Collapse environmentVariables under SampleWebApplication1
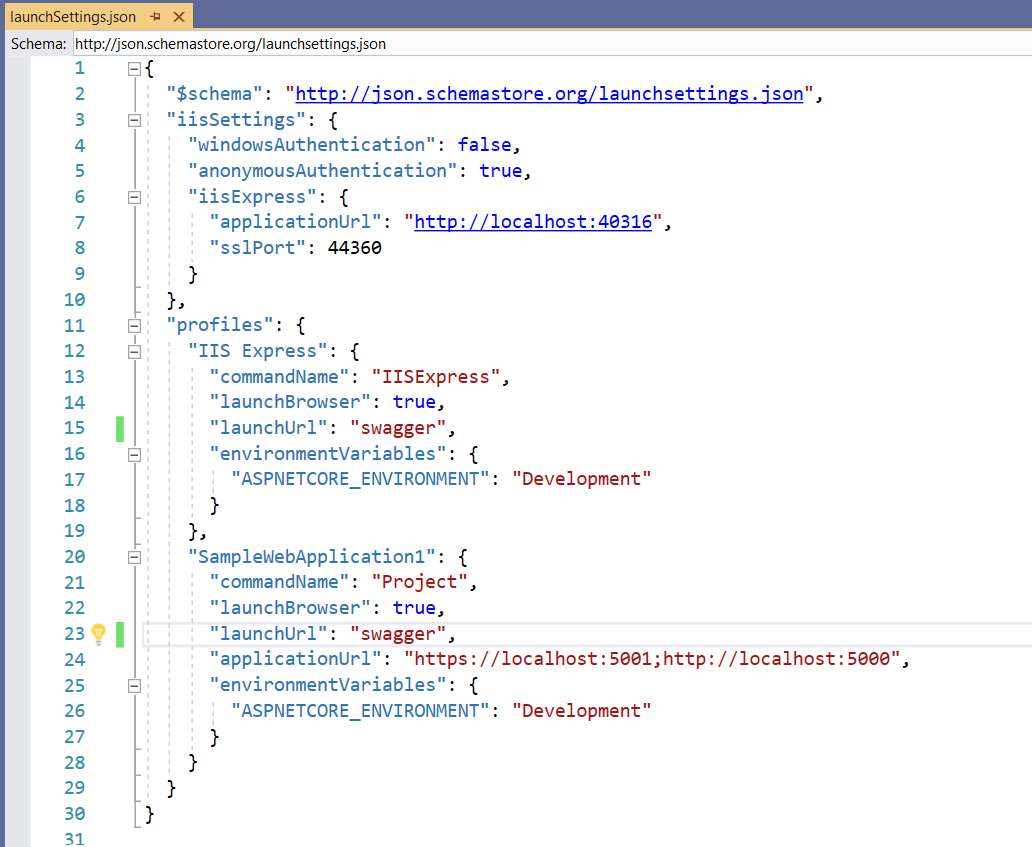 [134, 685]
